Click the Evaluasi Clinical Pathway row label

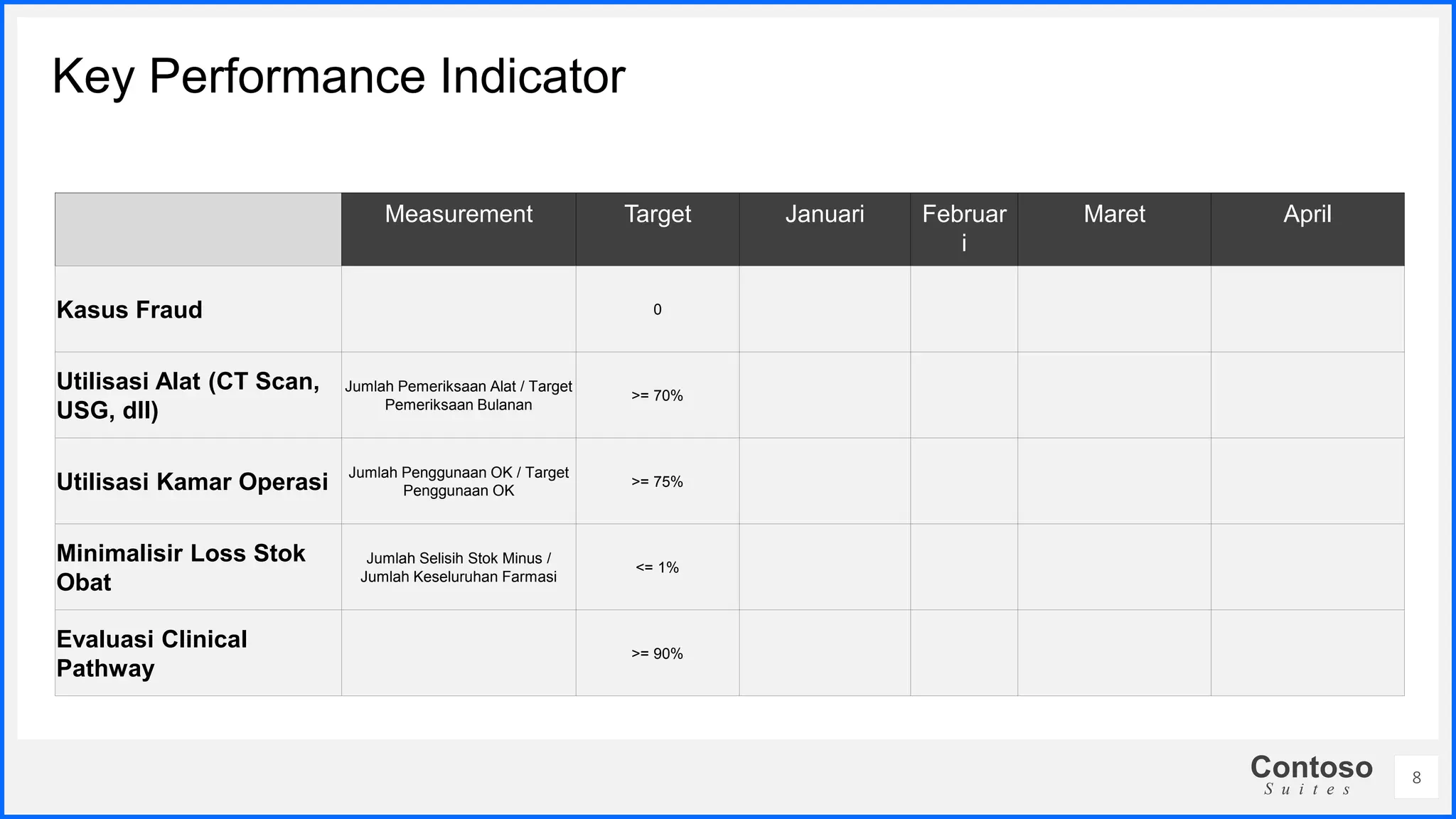[x=151, y=653]
